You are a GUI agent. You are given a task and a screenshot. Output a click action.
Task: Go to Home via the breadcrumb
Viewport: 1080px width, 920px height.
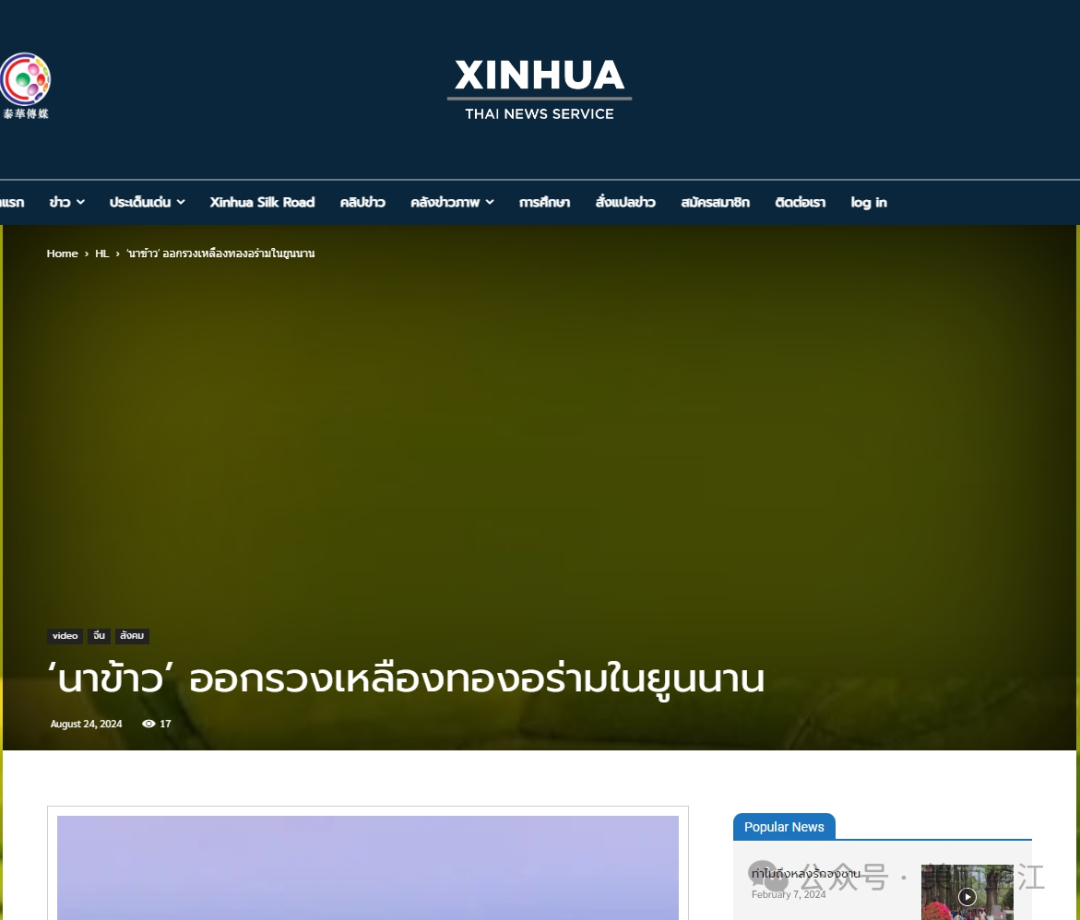tap(62, 253)
